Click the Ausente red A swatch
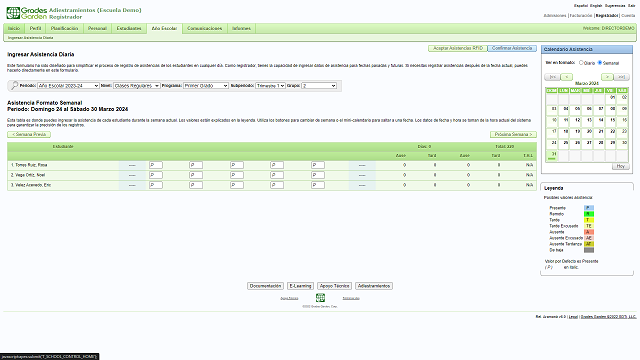Screen dimensions: 640x360 click(x=589, y=232)
